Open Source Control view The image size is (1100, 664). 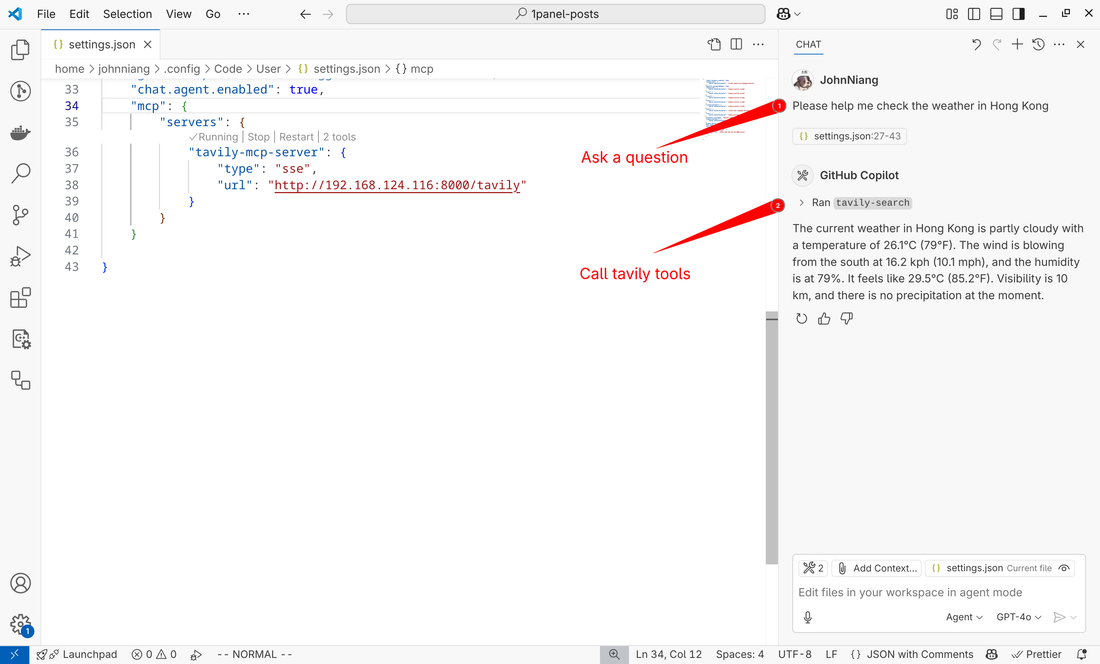coord(20,215)
